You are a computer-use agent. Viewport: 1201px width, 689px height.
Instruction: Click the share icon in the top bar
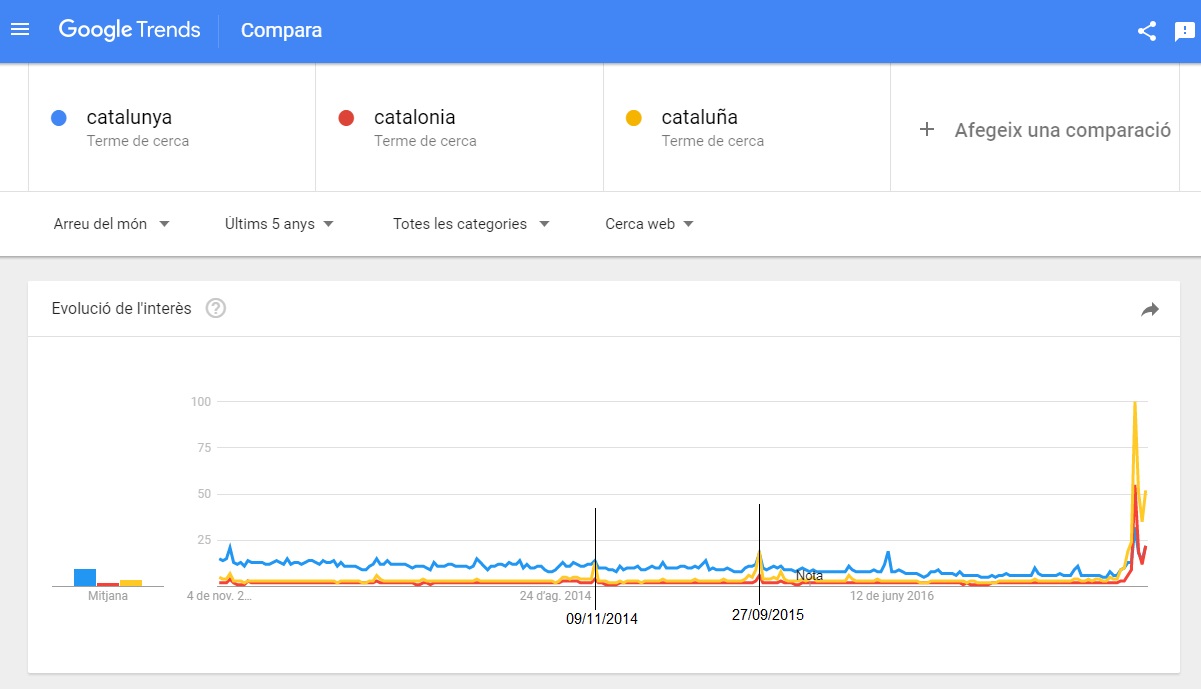pyautogui.click(x=1146, y=31)
